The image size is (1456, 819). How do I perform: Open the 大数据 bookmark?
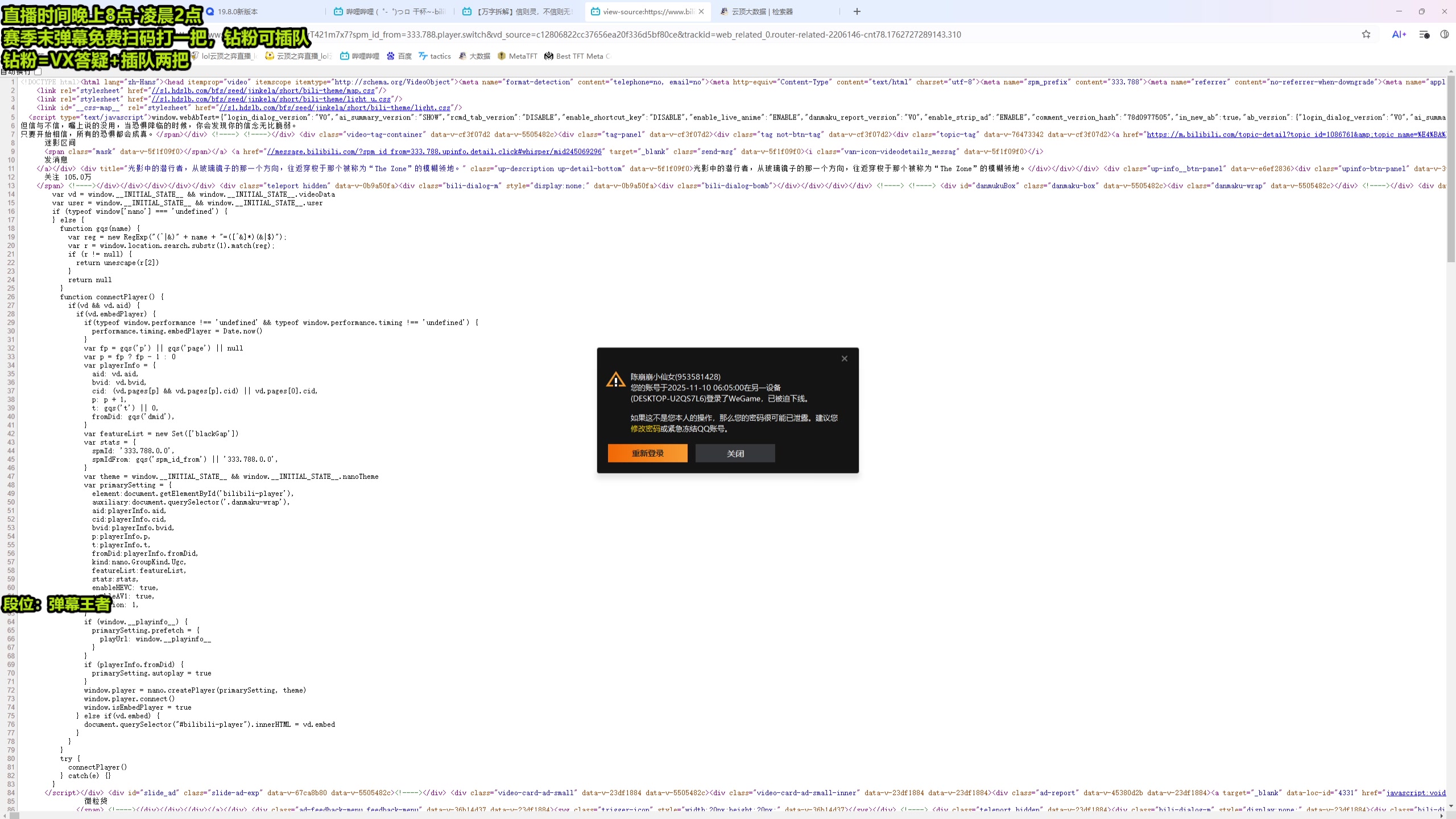[x=474, y=56]
